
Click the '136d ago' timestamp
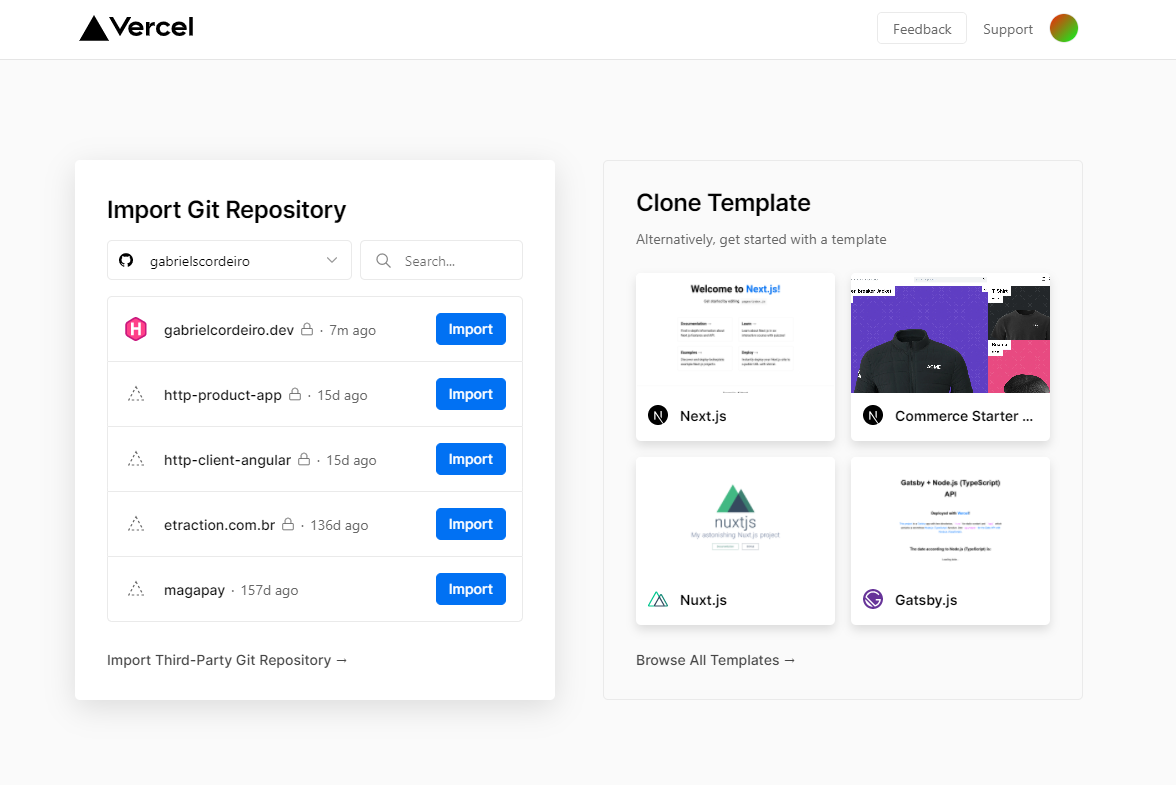point(339,525)
